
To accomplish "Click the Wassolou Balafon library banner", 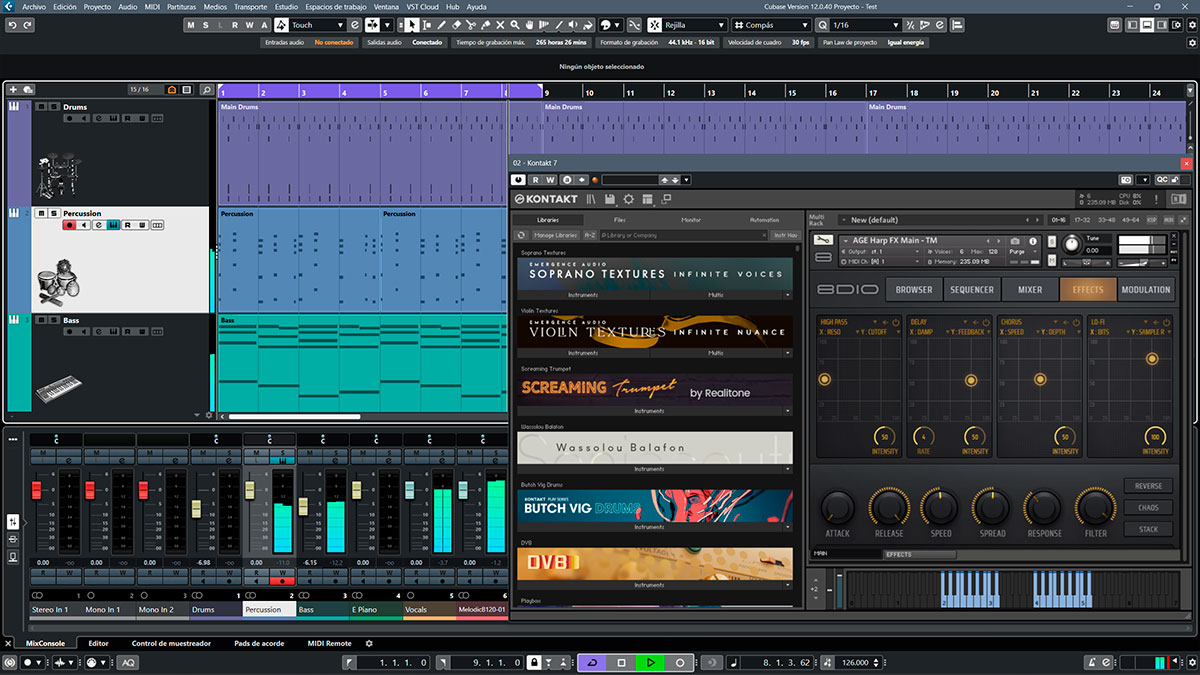I will tap(655, 447).
